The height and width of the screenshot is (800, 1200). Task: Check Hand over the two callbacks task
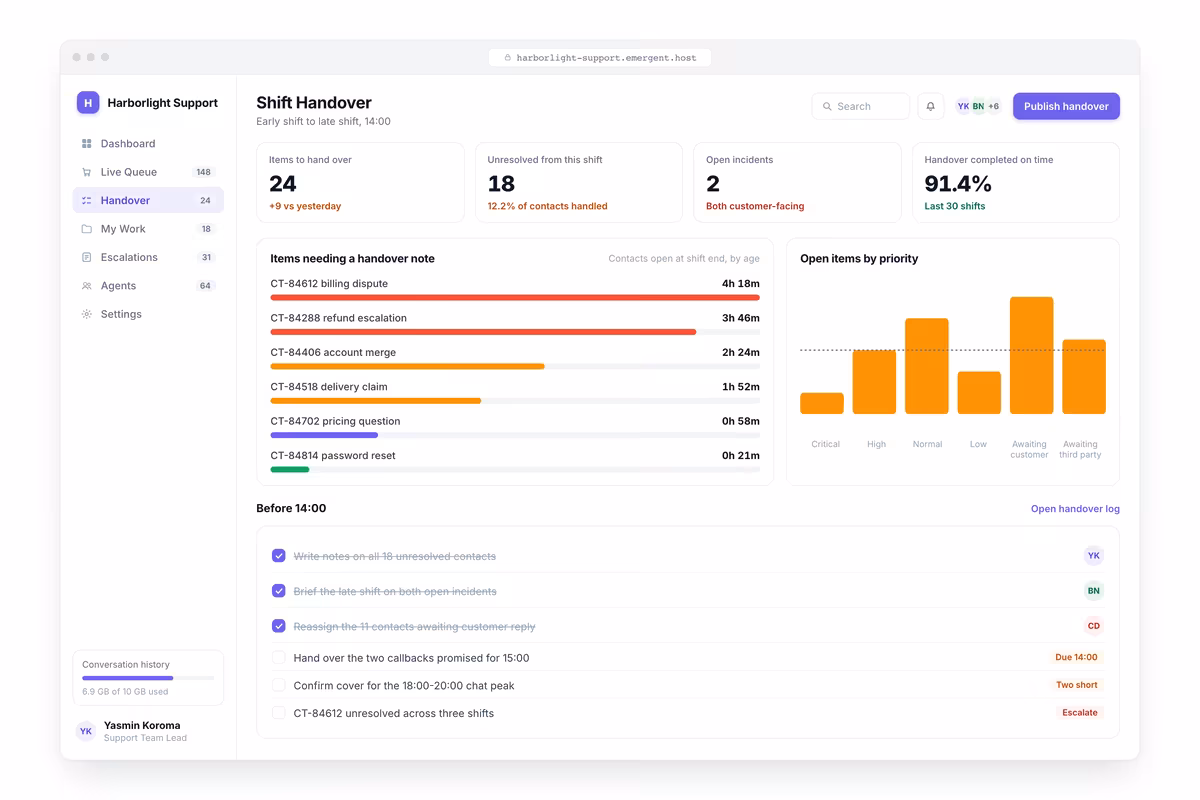click(x=279, y=658)
